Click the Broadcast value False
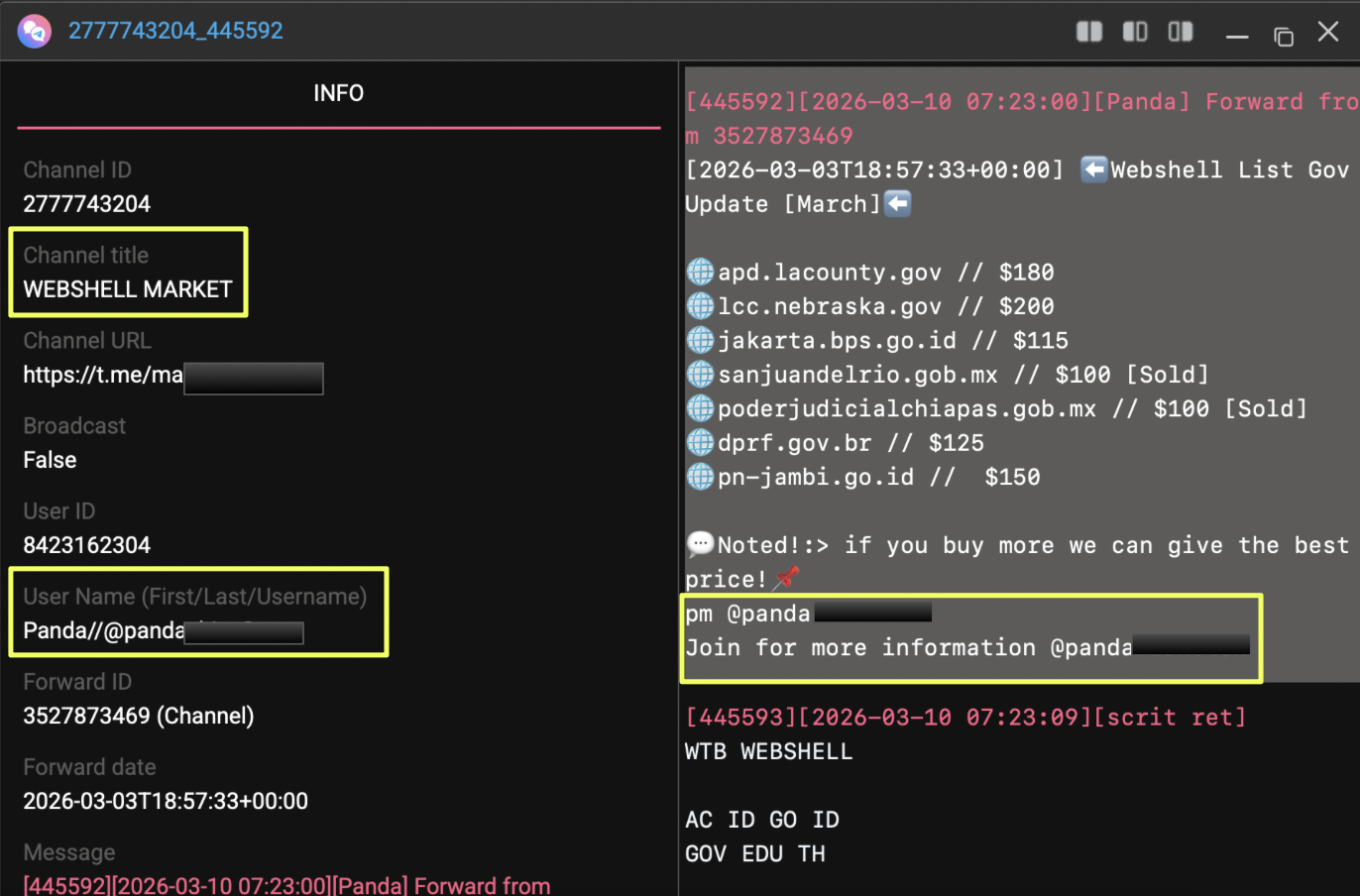The image size is (1360, 896). 50,460
